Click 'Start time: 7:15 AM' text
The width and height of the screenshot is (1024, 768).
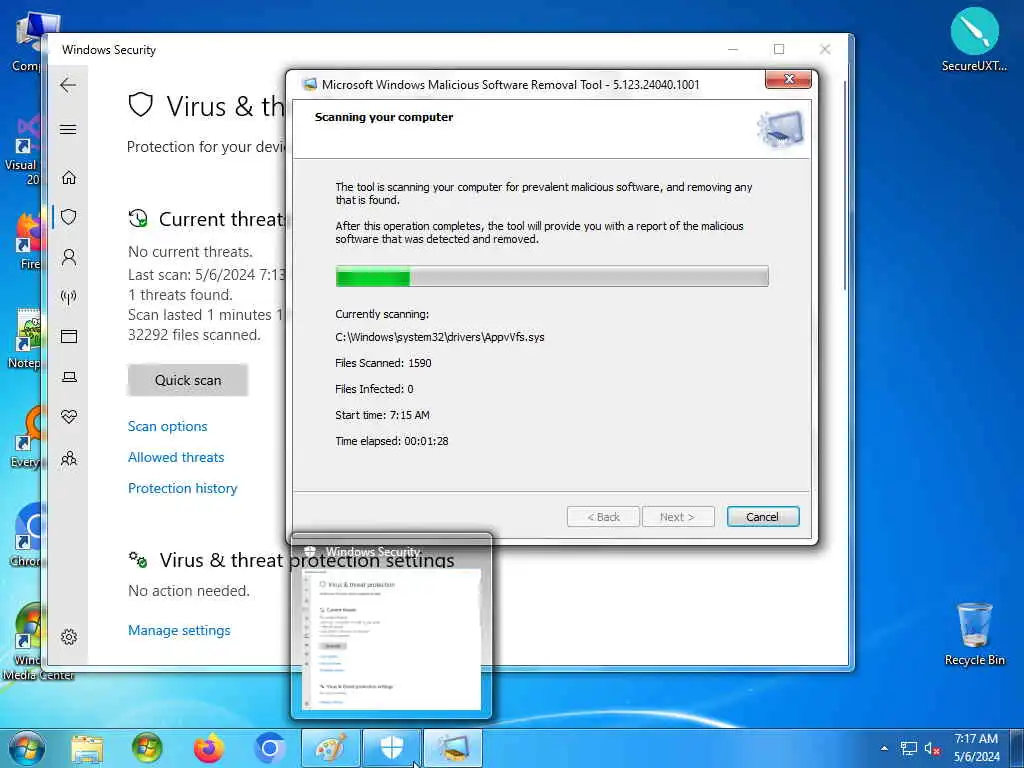pyautogui.click(x=382, y=415)
